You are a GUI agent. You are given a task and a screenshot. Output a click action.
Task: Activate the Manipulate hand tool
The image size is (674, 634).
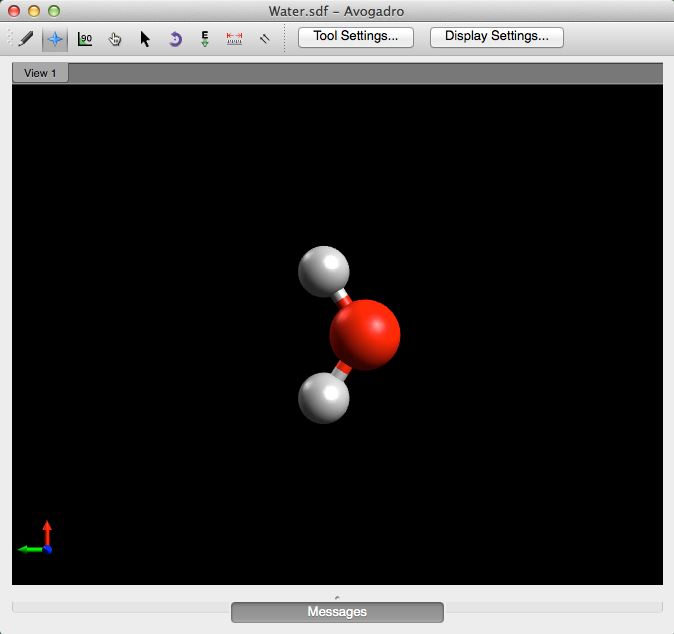tap(115, 39)
